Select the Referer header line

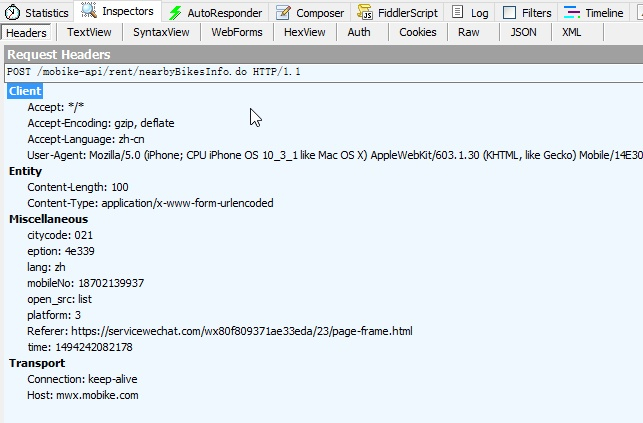point(219,331)
